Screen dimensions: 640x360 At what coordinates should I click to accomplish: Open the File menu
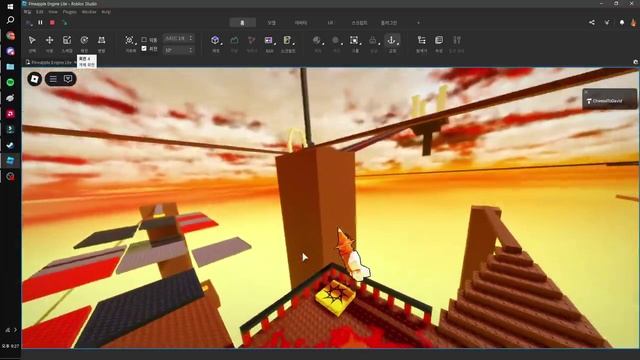[27, 12]
